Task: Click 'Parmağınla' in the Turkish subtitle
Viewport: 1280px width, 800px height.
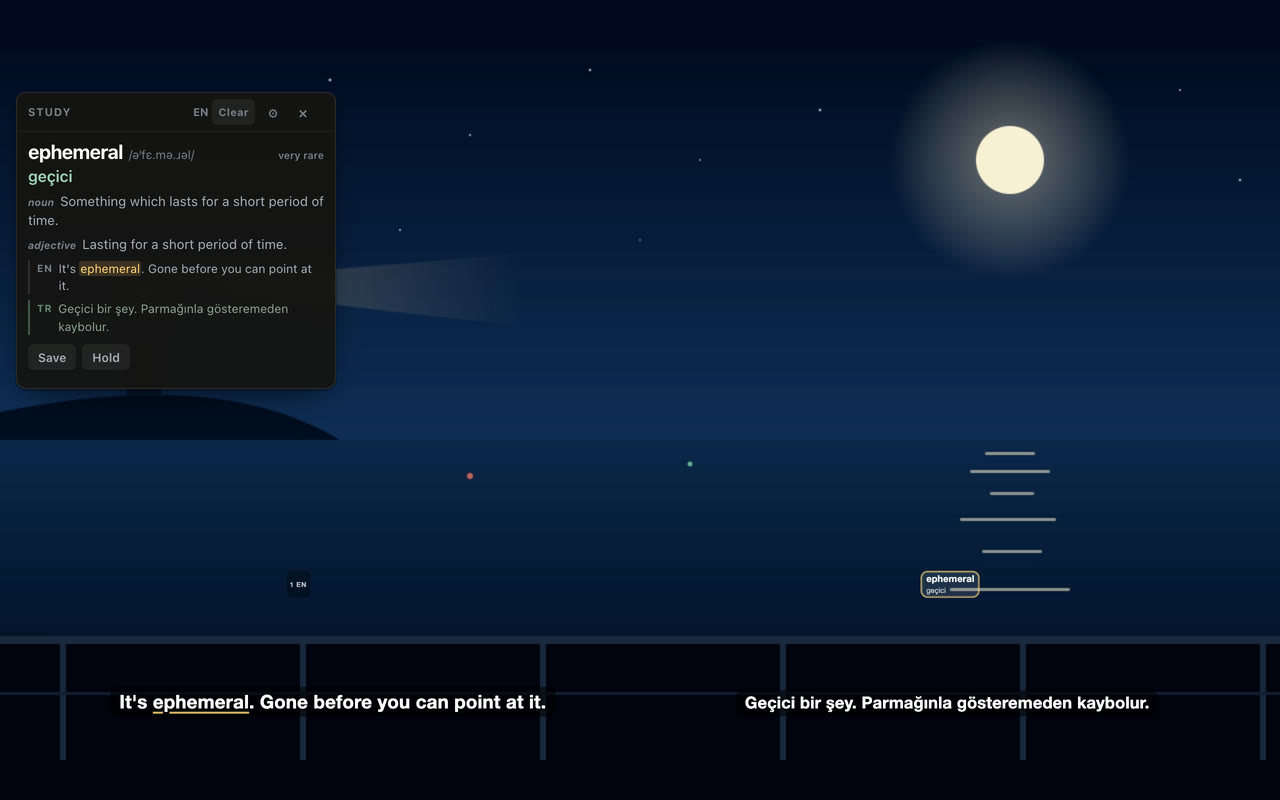Action: 907,703
